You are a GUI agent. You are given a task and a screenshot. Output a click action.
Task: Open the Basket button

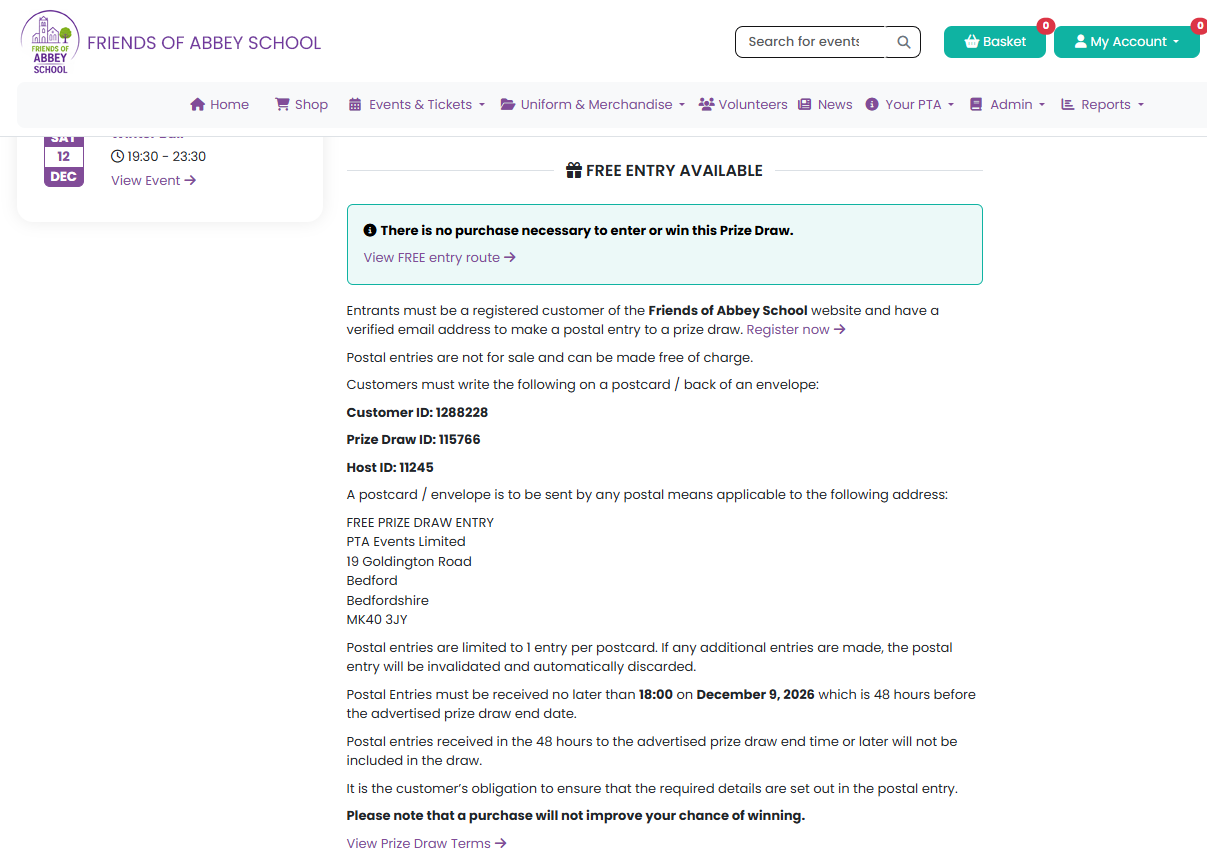point(995,42)
